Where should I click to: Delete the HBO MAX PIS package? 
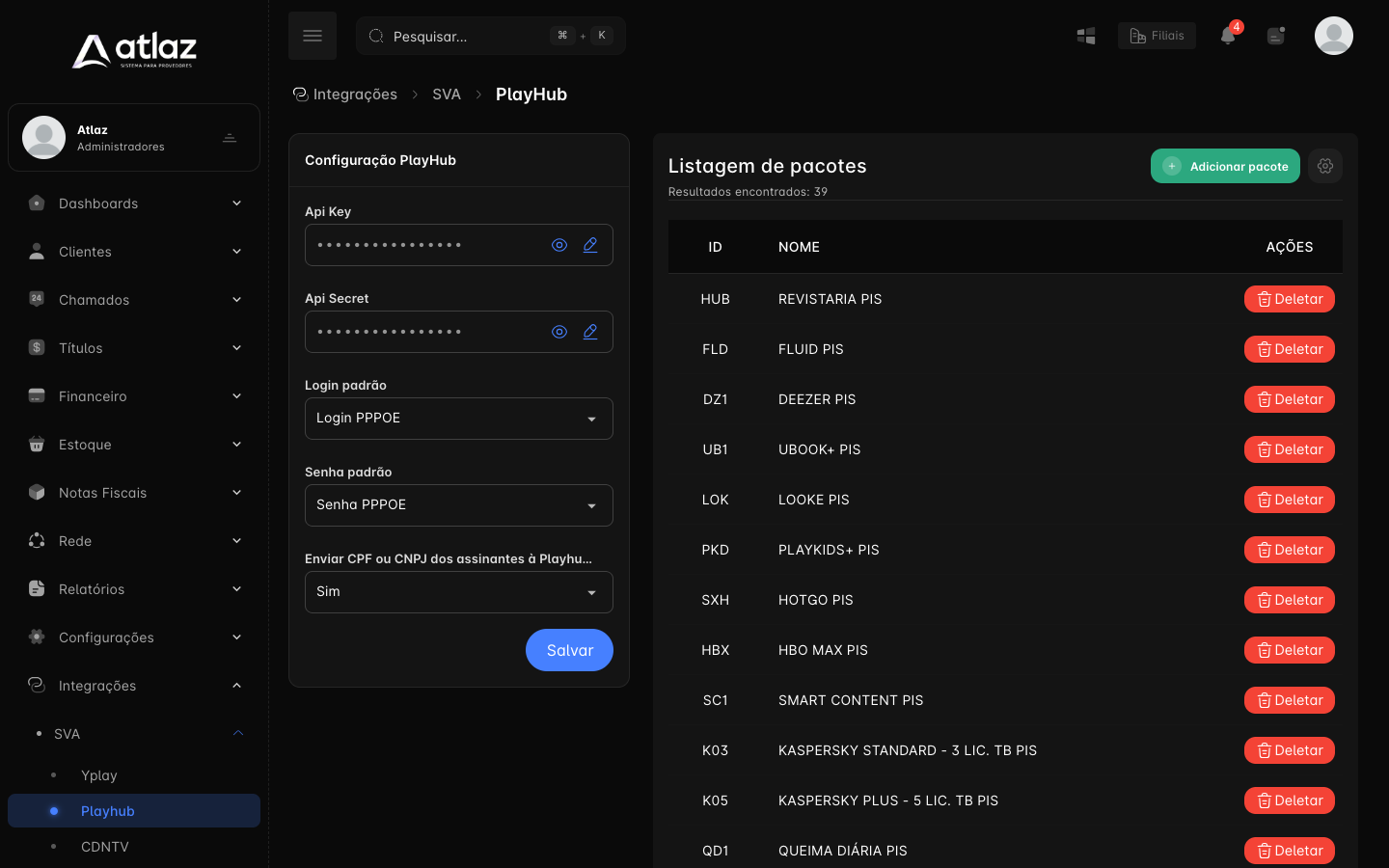point(1290,650)
